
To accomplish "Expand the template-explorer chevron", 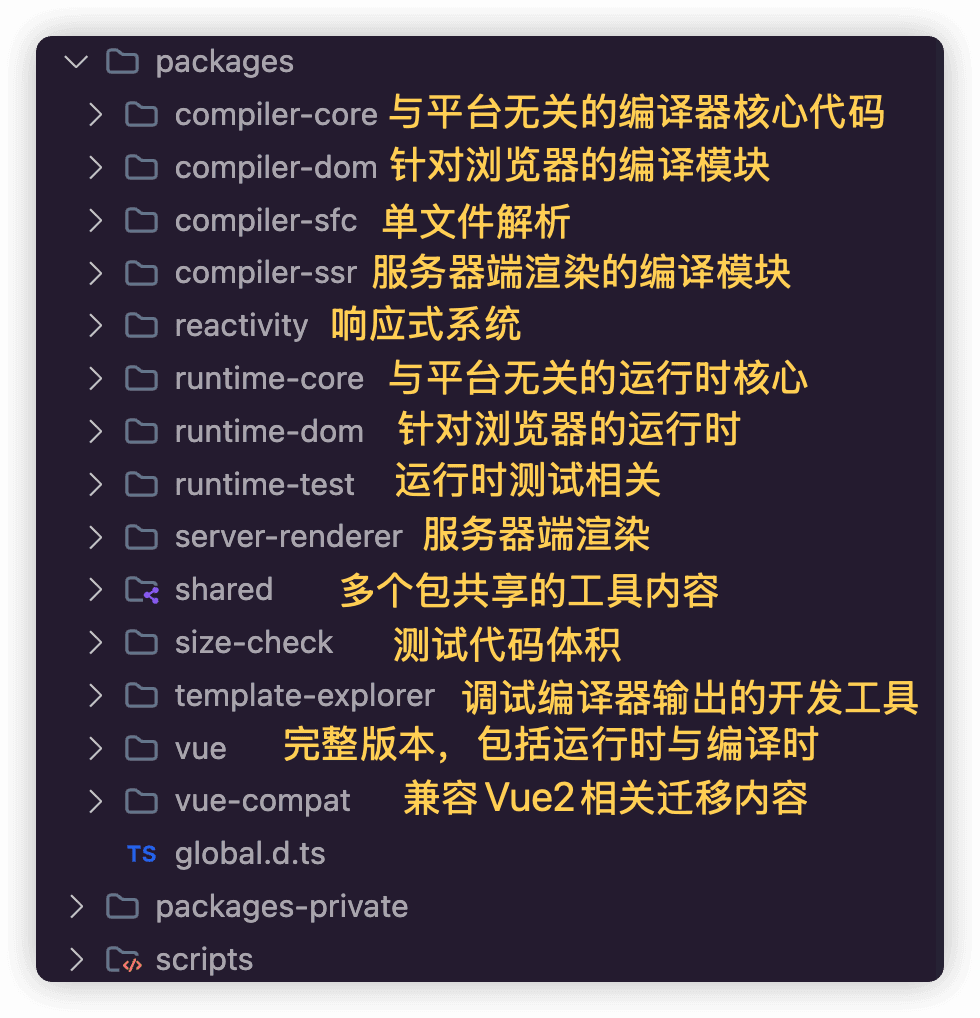I will (95, 695).
